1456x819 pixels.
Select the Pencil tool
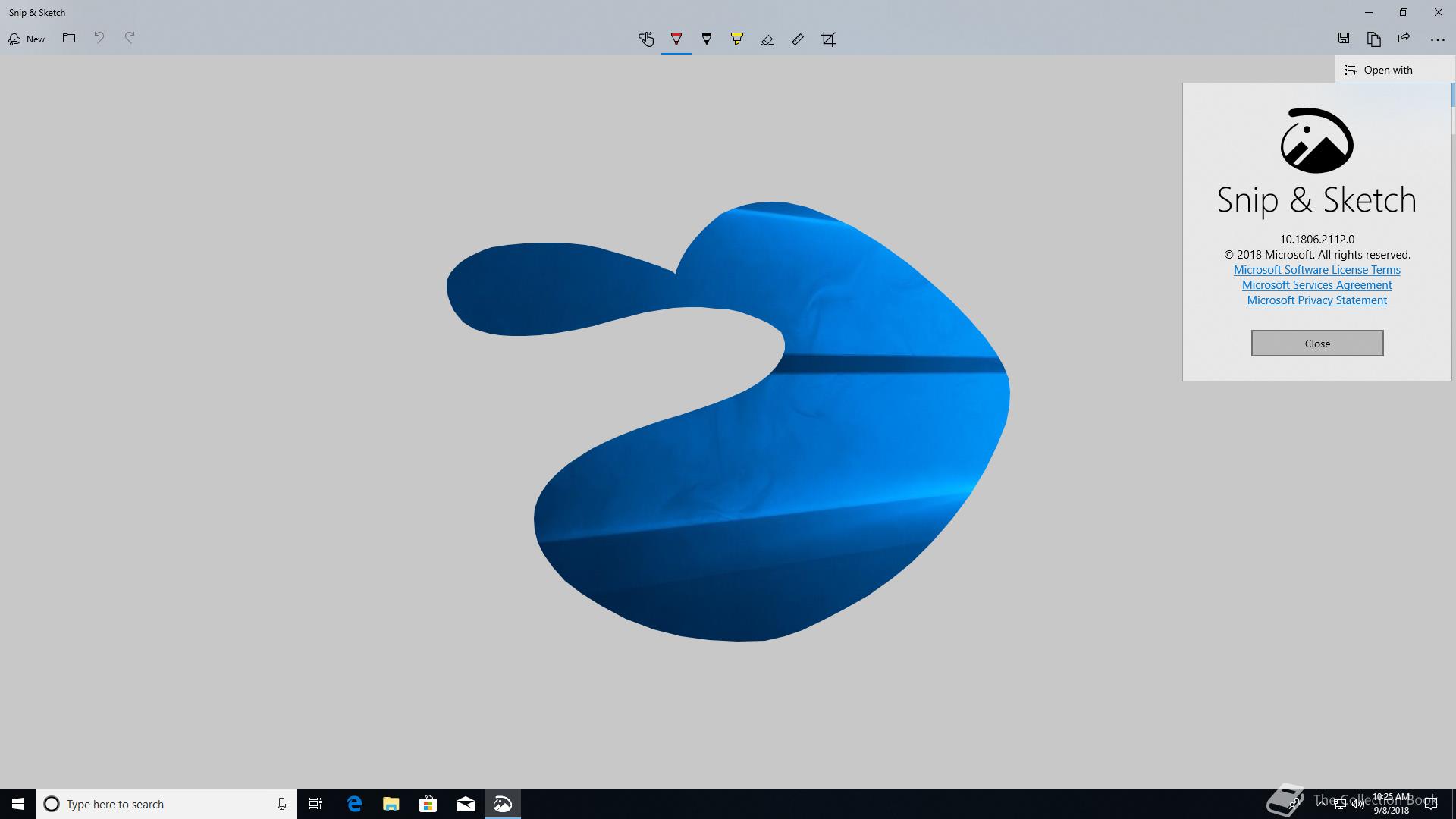click(707, 39)
